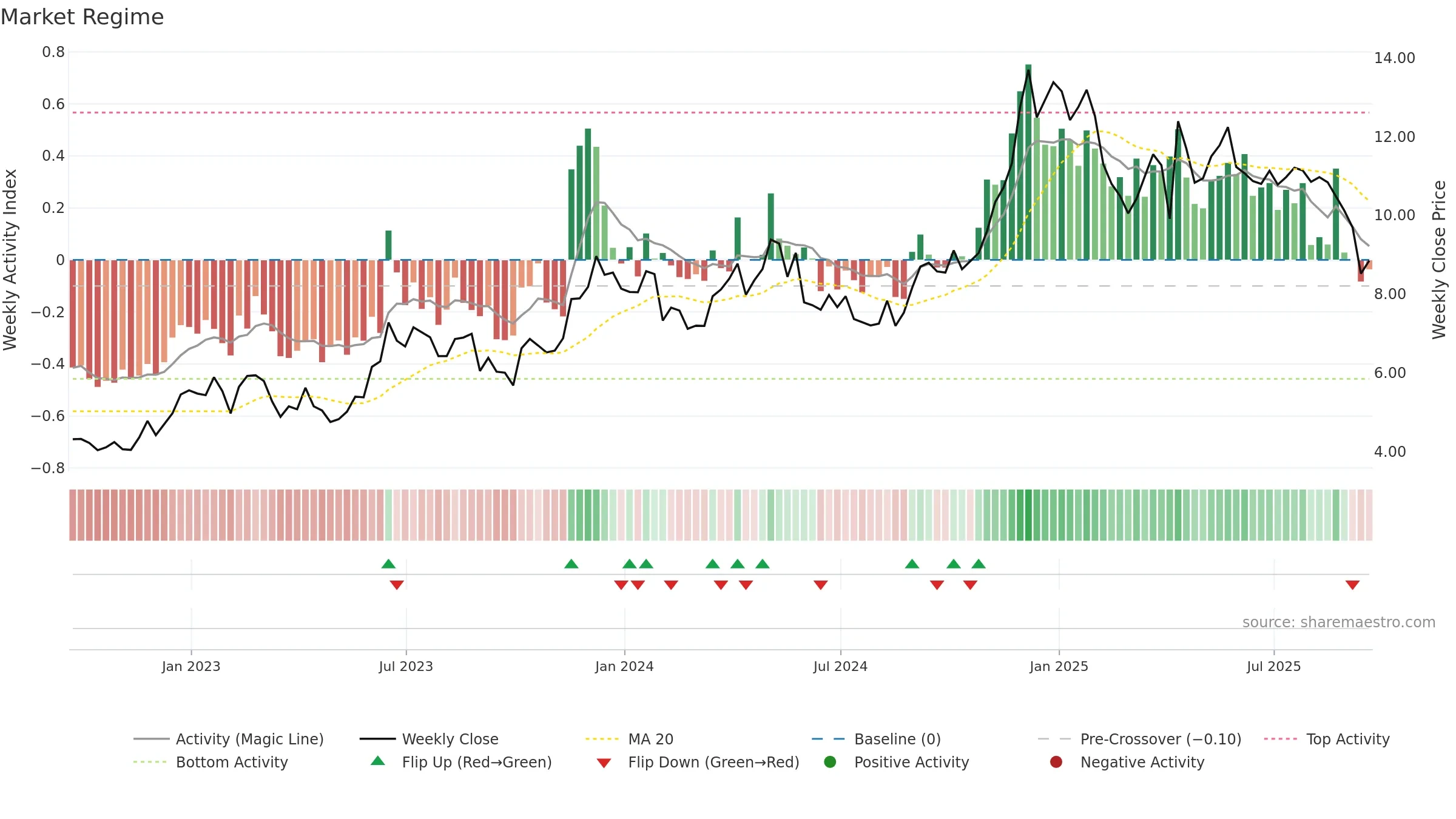Click the Flip Down red triangle legend icon

(604, 763)
